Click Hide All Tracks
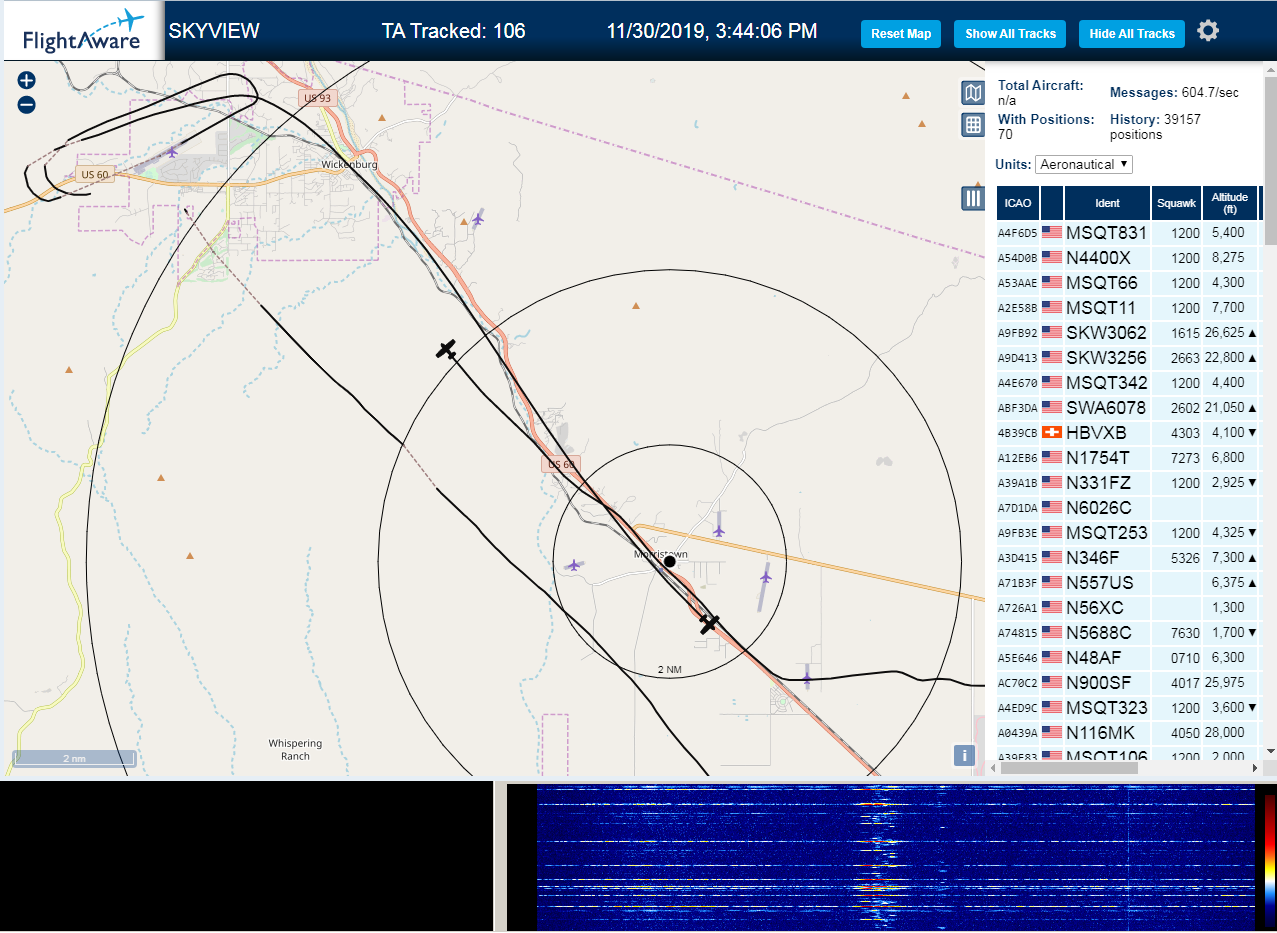1277x933 pixels. tap(1132, 33)
